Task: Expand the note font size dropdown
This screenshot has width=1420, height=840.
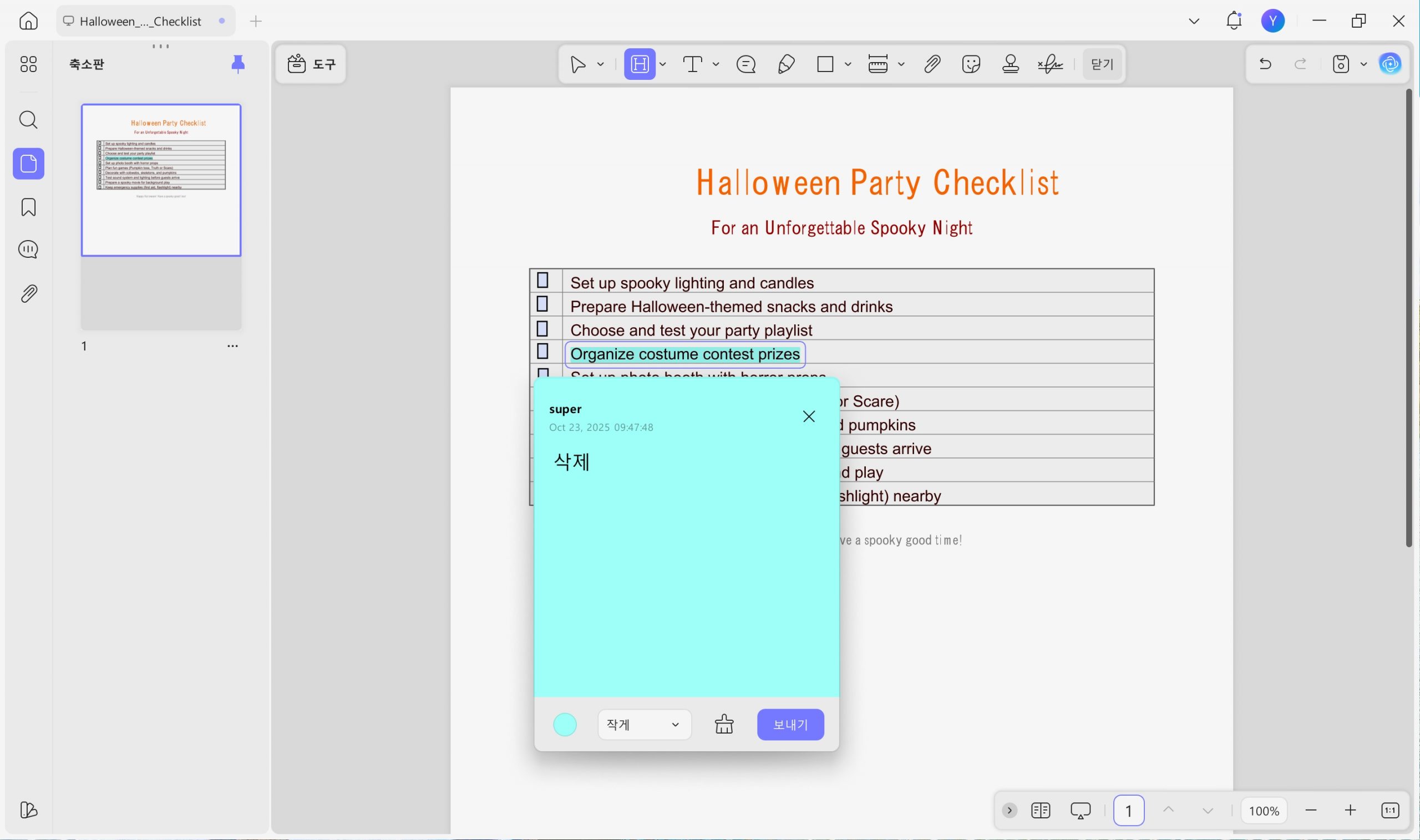Action: pos(645,724)
